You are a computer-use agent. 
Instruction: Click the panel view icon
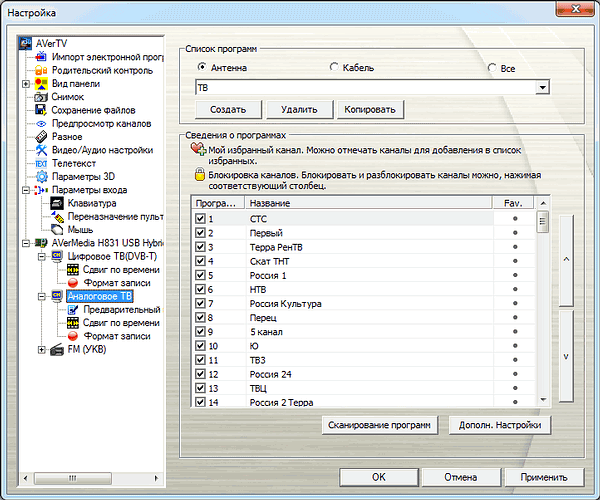click(x=41, y=83)
